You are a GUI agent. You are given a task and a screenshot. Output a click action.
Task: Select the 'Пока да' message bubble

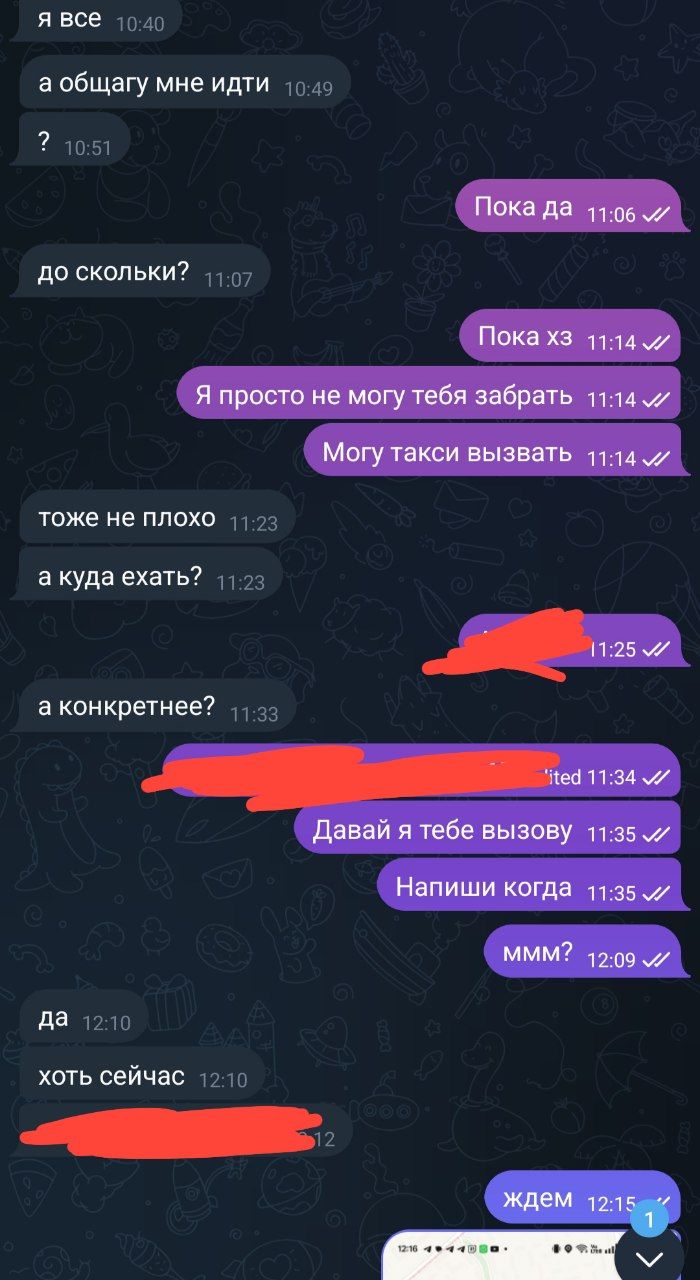[x=567, y=206]
